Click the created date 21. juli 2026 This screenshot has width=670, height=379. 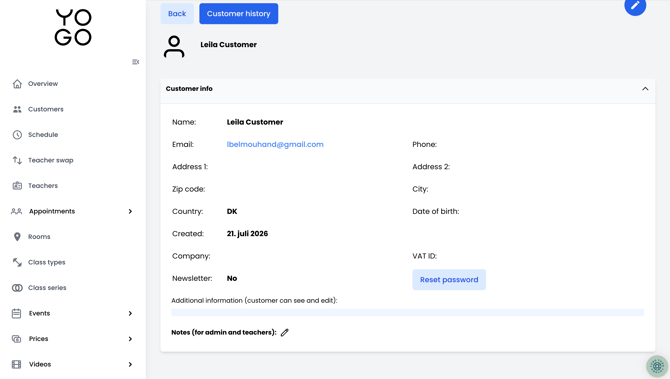point(247,234)
